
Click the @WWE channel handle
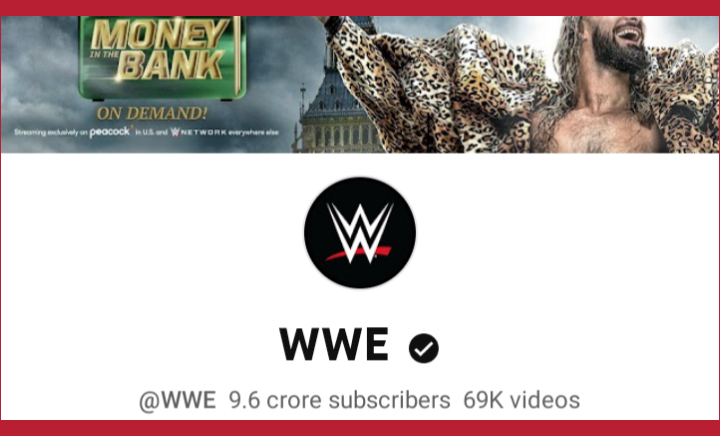[177, 400]
